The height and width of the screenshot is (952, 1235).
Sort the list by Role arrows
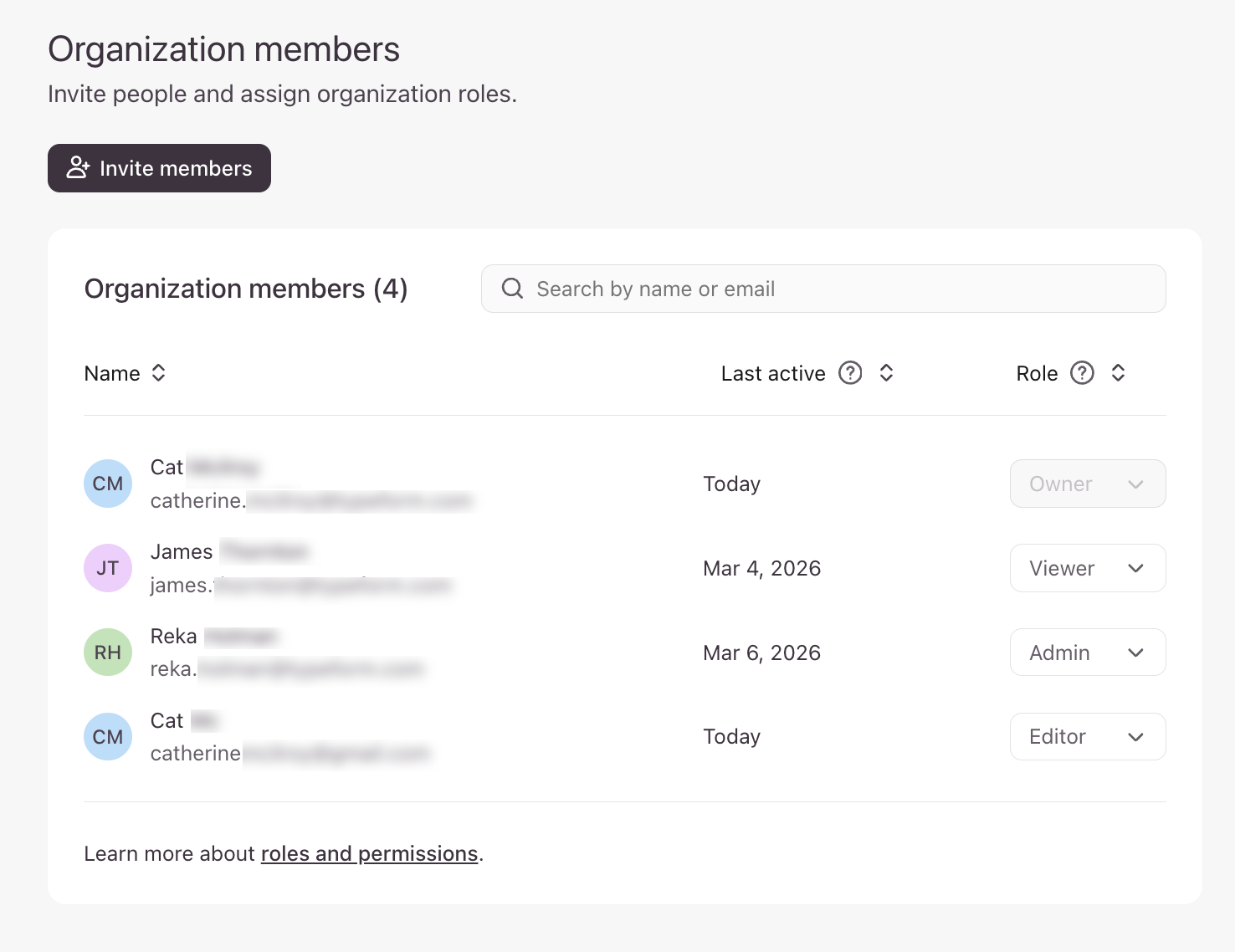tap(1118, 373)
